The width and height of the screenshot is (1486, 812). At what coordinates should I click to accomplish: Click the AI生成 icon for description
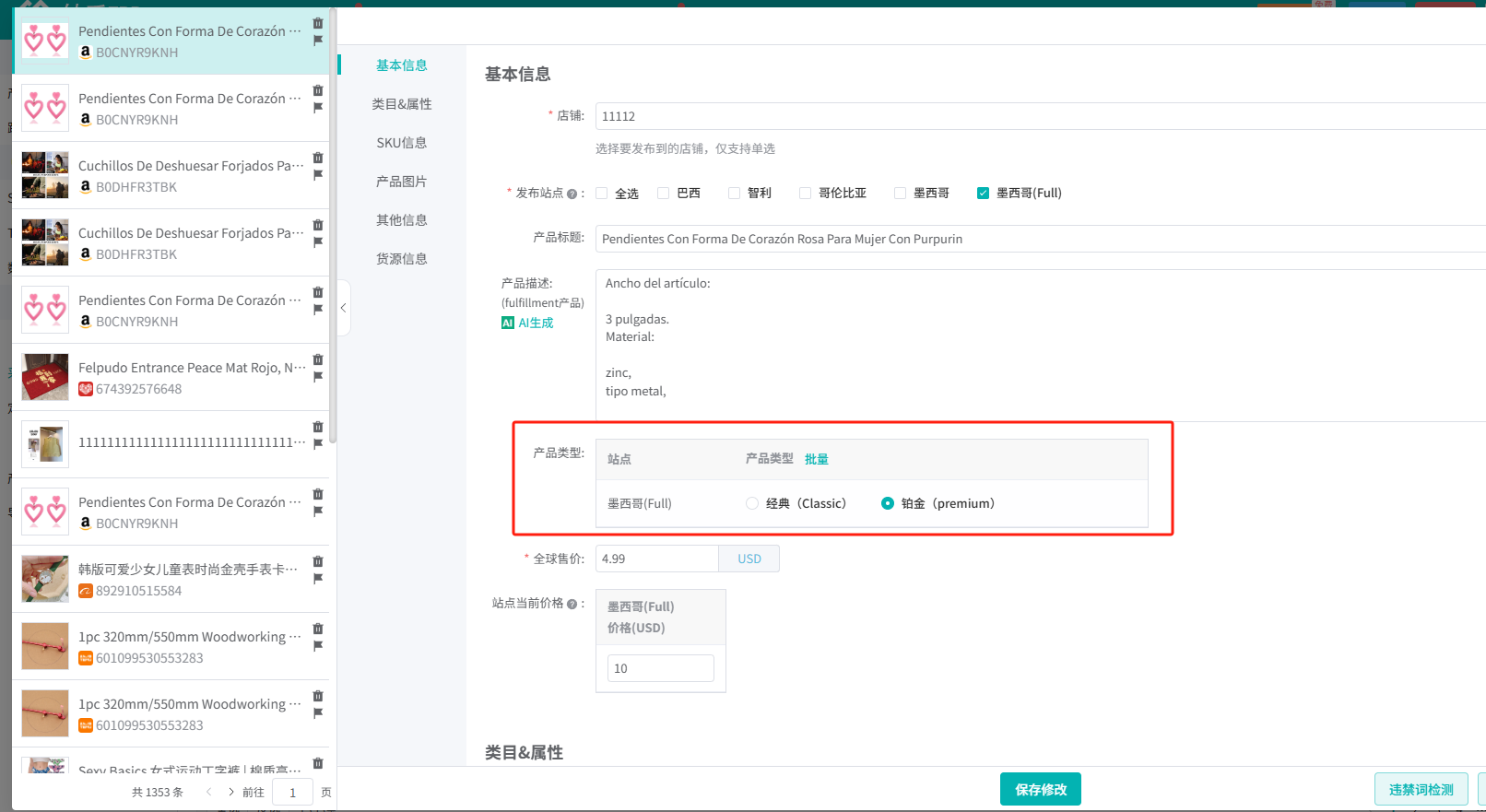point(508,323)
